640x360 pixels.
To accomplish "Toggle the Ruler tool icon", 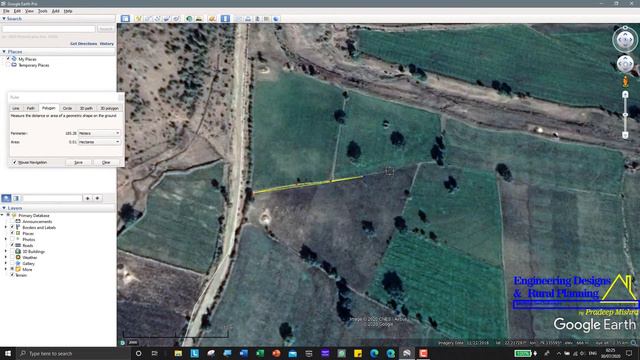I will click(225, 19).
